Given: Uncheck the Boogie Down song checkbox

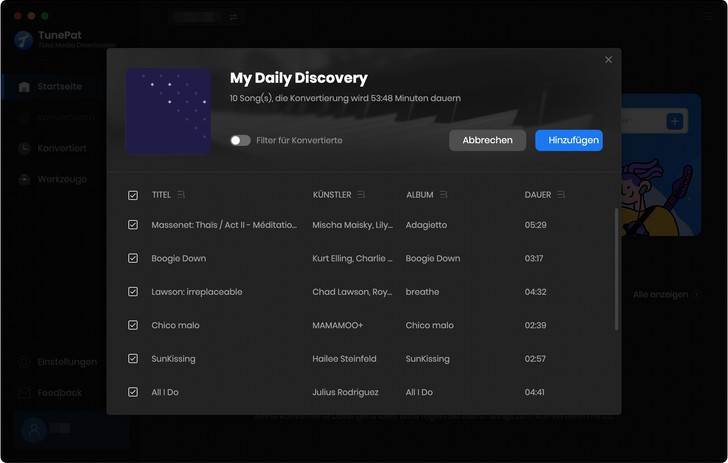Looking at the screenshot, I should tap(133, 258).
